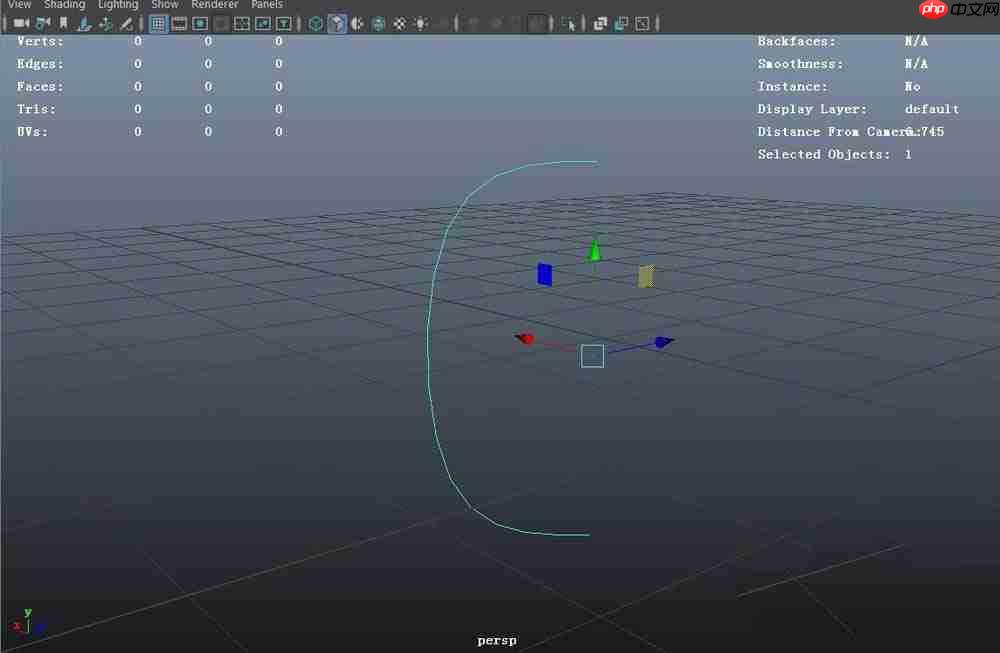Click the center square of move manipulator

[592, 356]
